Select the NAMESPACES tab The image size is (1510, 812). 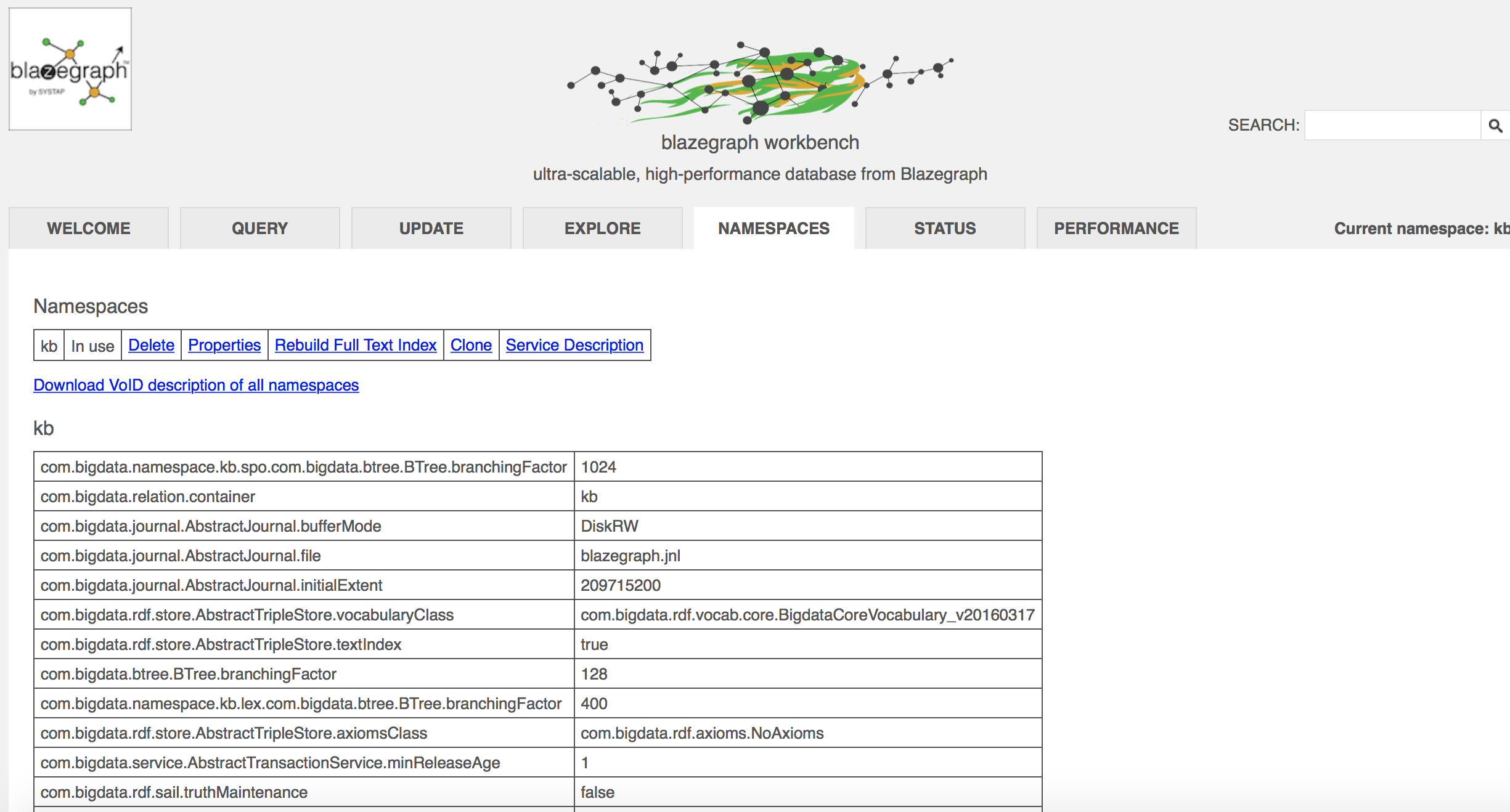click(774, 229)
